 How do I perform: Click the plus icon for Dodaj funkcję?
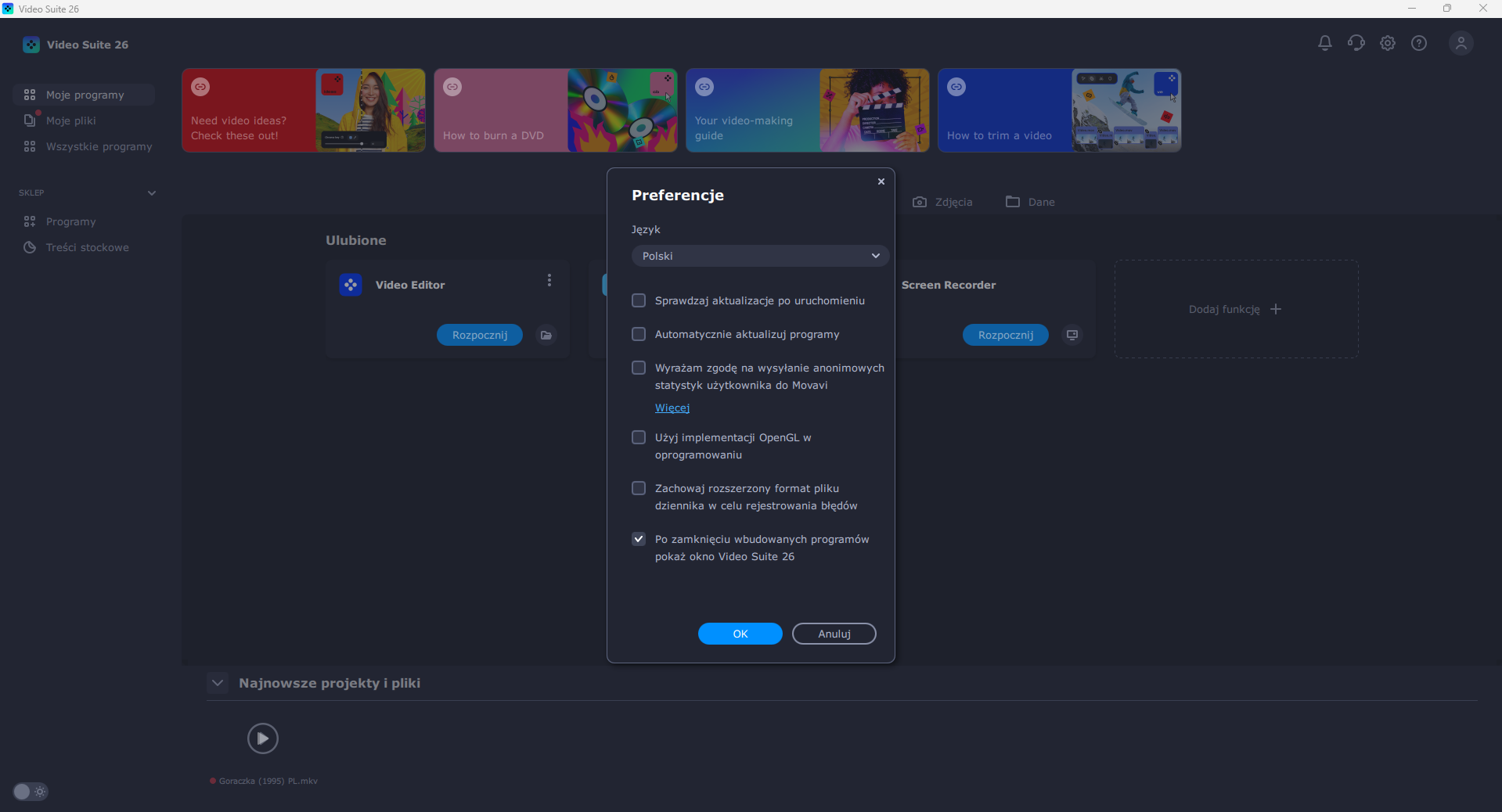(1276, 309)
